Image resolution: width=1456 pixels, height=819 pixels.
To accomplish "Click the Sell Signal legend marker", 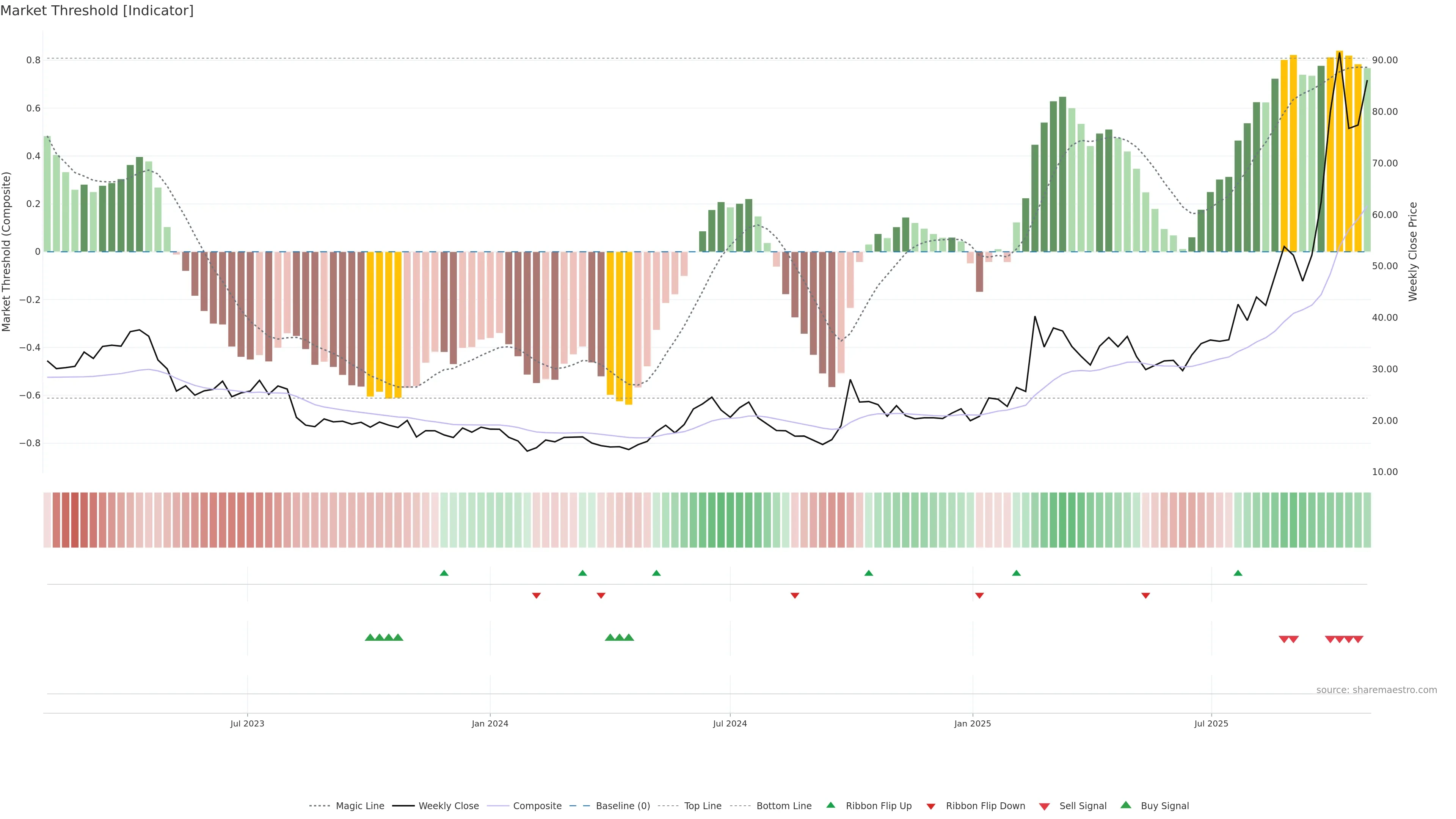I will coord(1045,806).
